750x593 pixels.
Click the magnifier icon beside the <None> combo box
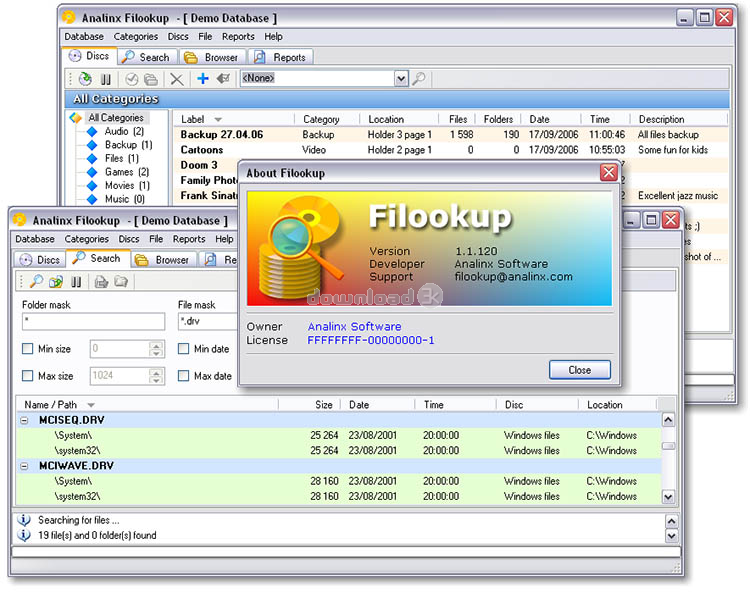(x=419, y=79)
